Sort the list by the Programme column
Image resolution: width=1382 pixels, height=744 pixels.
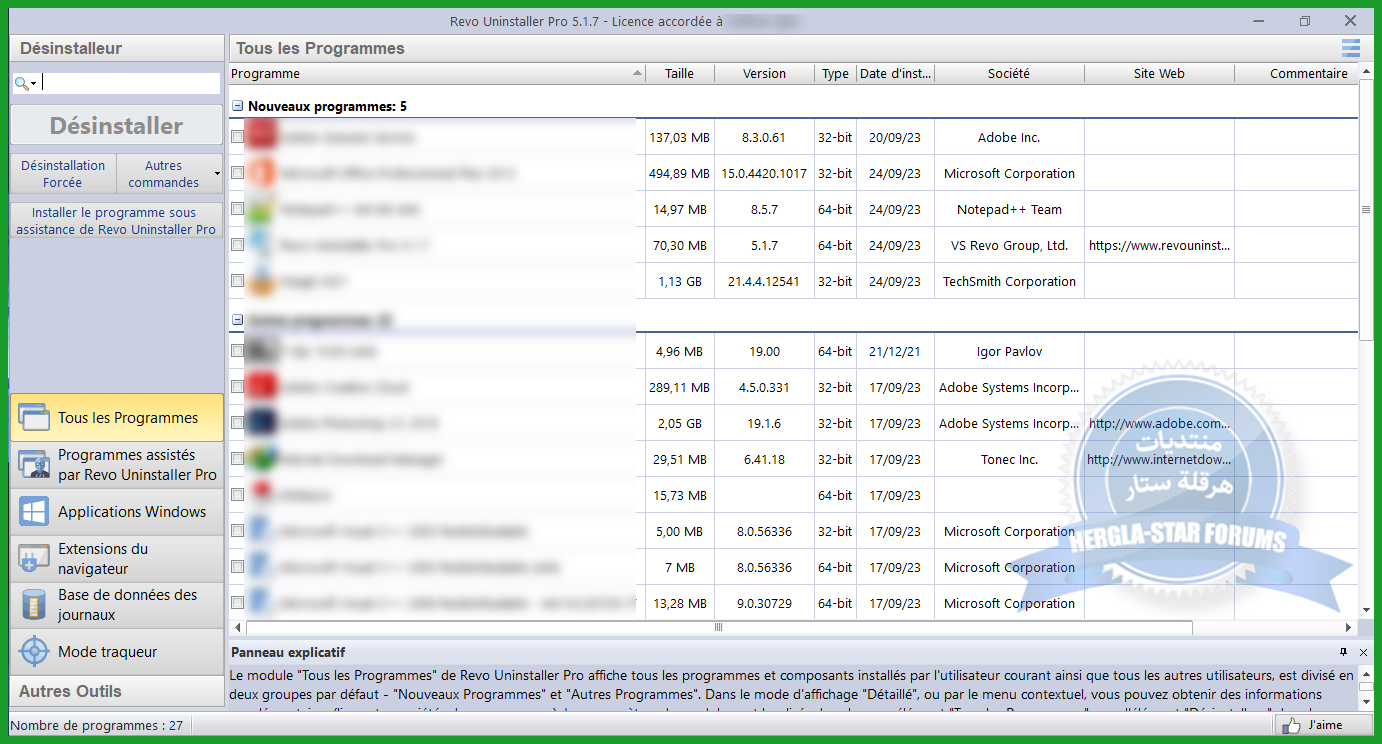click(x=437, y=73)
